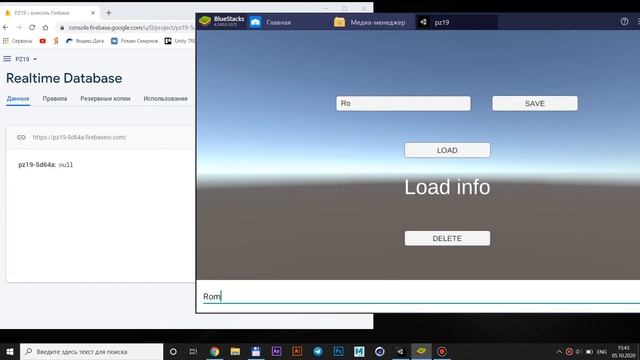Click the Chrome address bar URL

click(x=131, y=27)
